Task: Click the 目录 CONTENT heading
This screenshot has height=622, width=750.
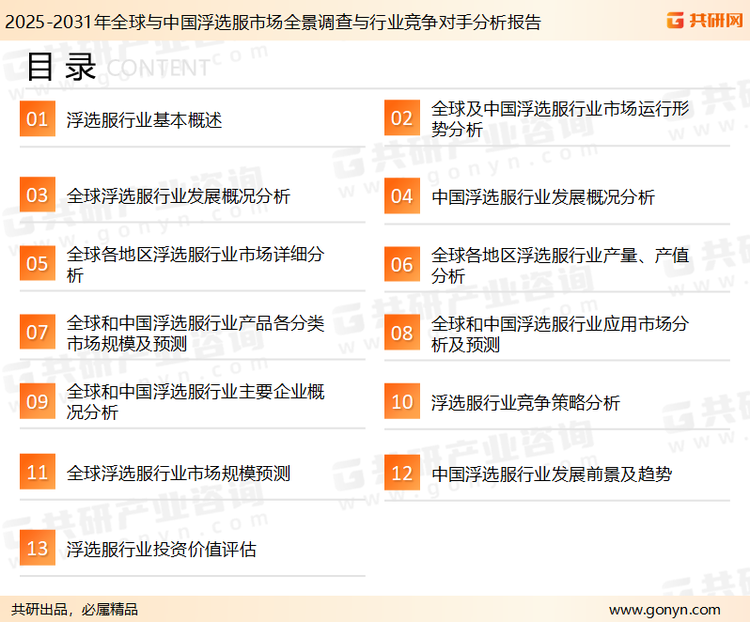Action: click(118, 67)
